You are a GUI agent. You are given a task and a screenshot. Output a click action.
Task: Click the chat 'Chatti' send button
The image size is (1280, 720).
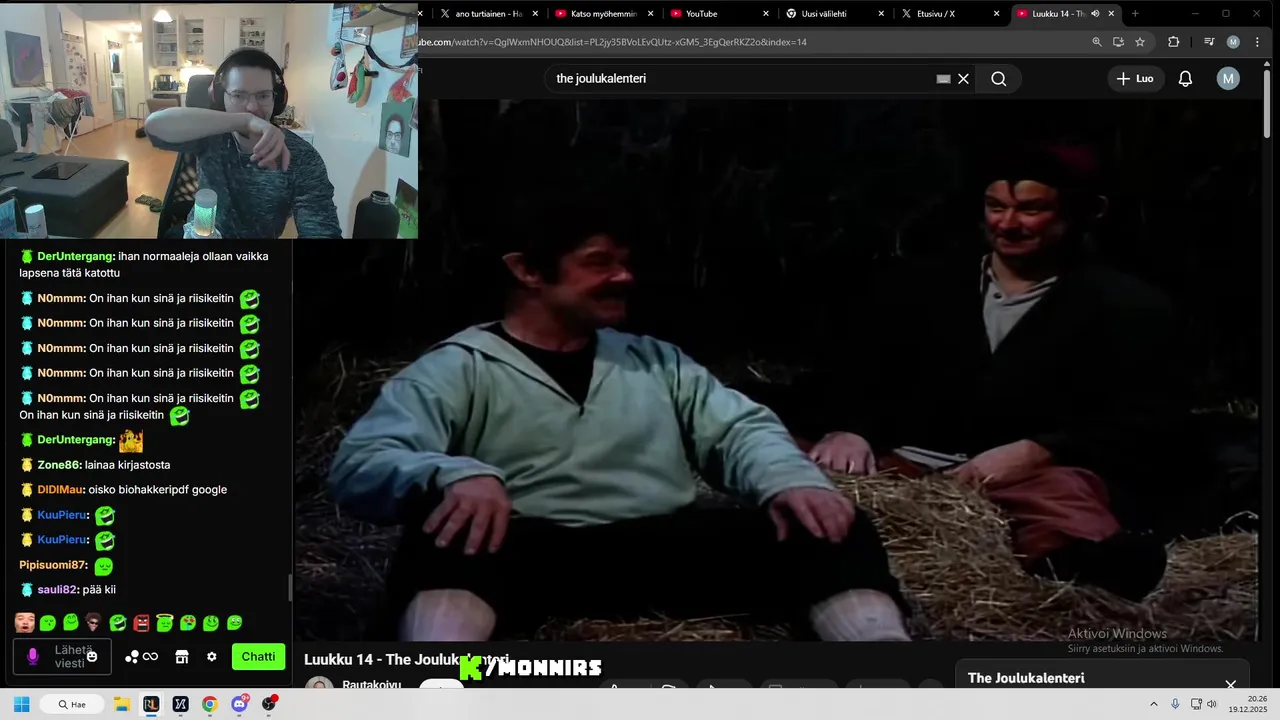(x=258, y=657)
